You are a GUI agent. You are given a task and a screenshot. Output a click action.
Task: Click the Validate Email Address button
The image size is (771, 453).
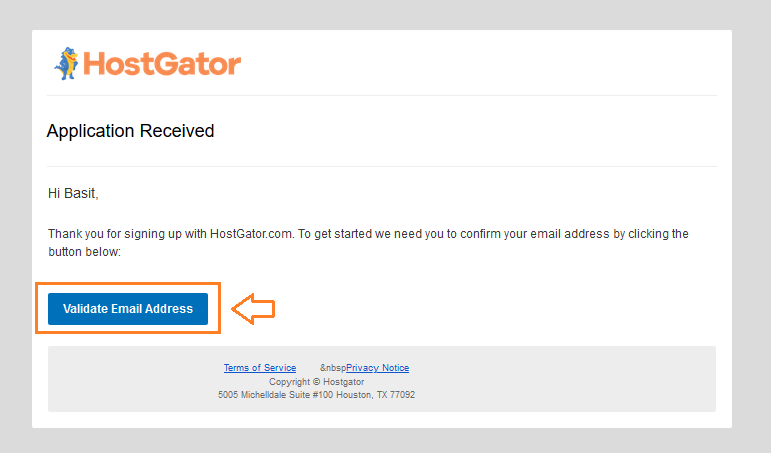click(x=128, y=309)
